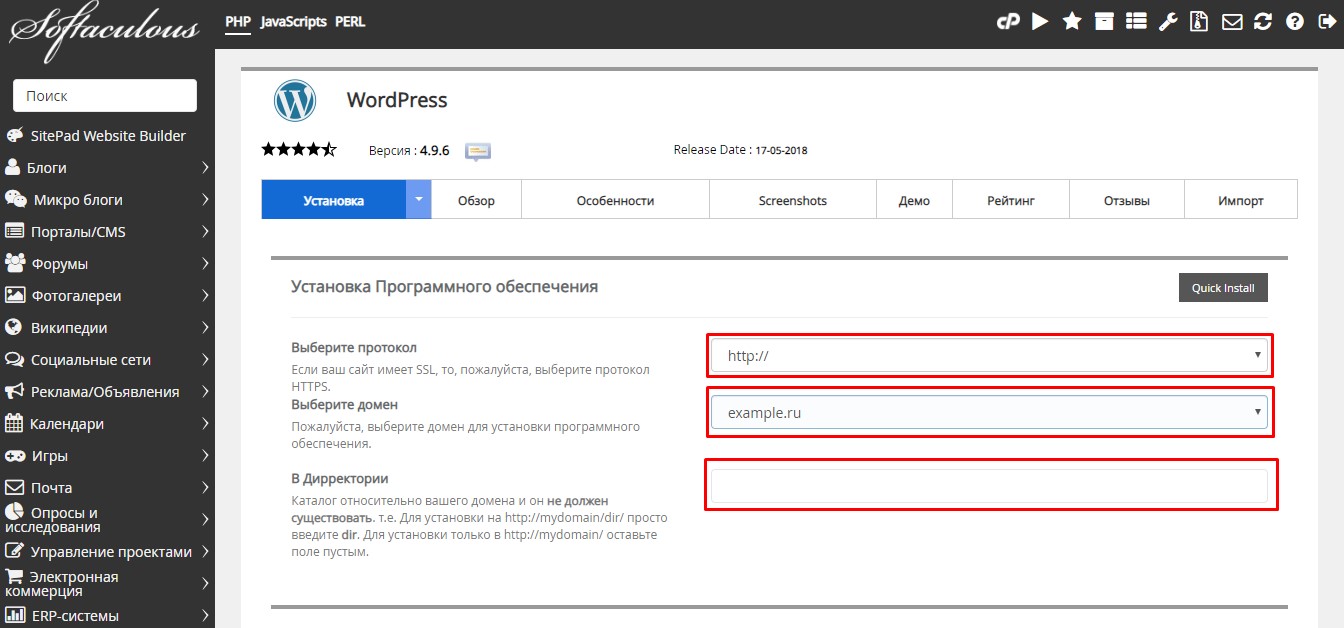This screenshot has width=1344, height=628.
Task: Open the Отзывы tab
Action: coord(1127,199)
